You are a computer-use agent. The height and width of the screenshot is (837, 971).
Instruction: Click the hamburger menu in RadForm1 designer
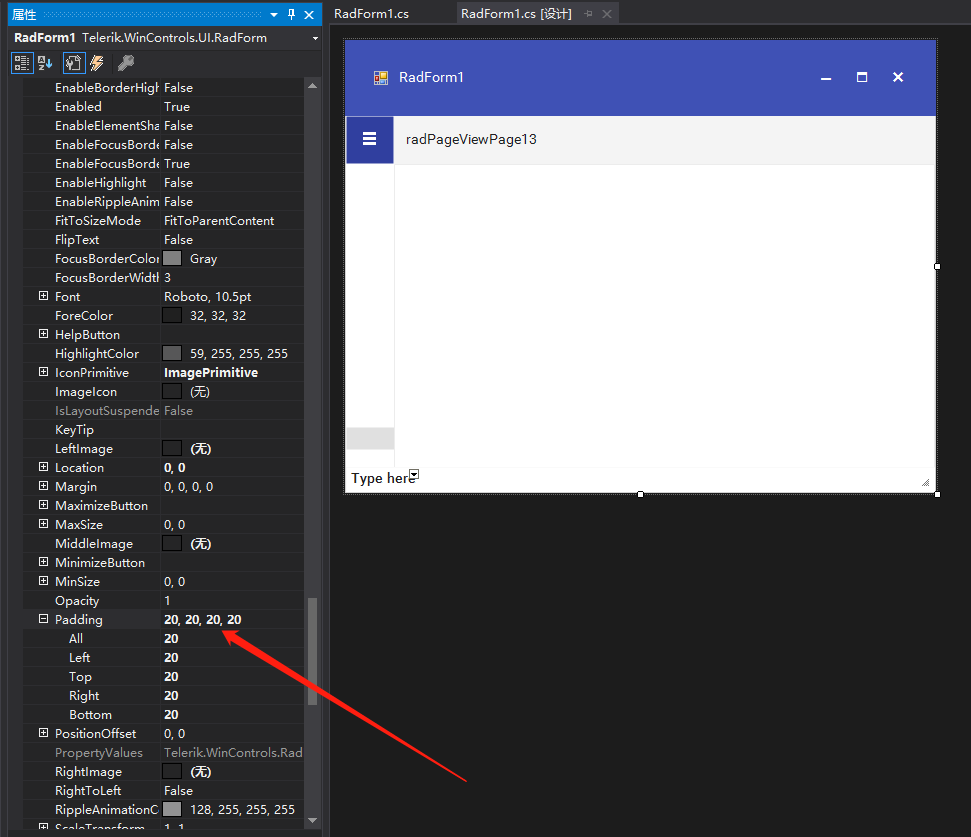(x=370, y=139)
